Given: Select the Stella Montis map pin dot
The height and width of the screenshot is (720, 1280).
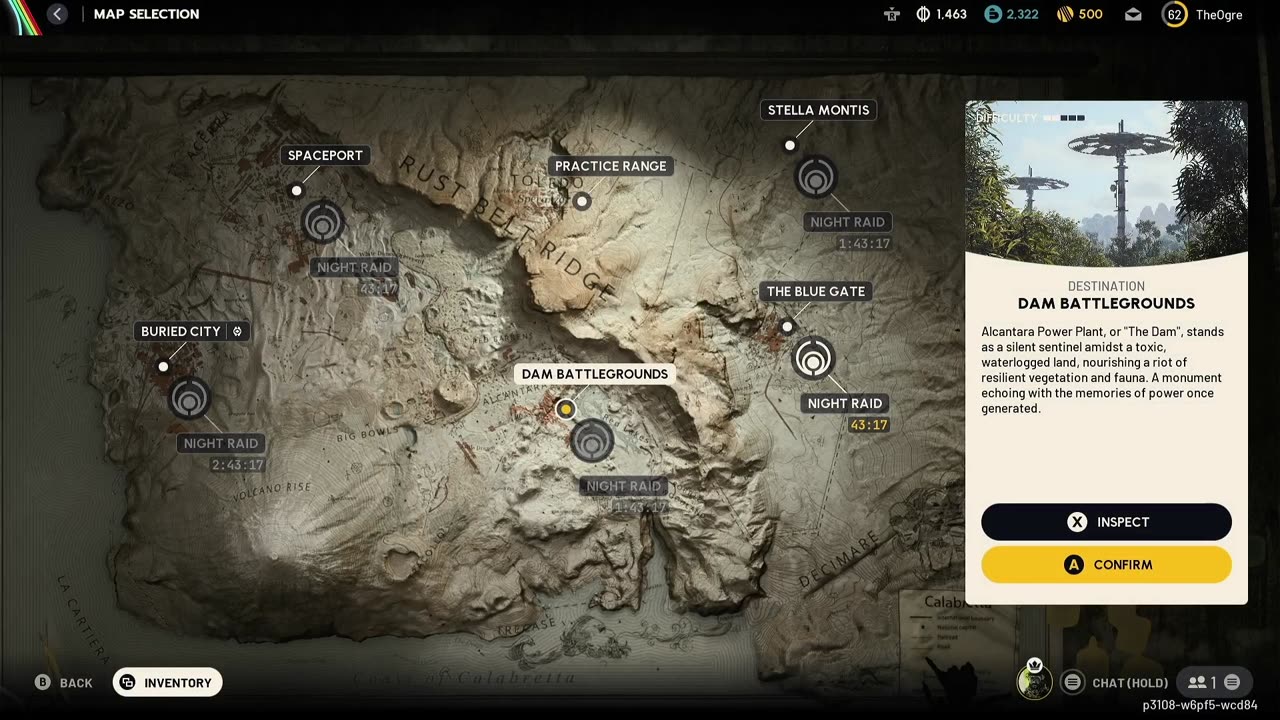Looking at the screenshot, I should click(x=790, y=145).
